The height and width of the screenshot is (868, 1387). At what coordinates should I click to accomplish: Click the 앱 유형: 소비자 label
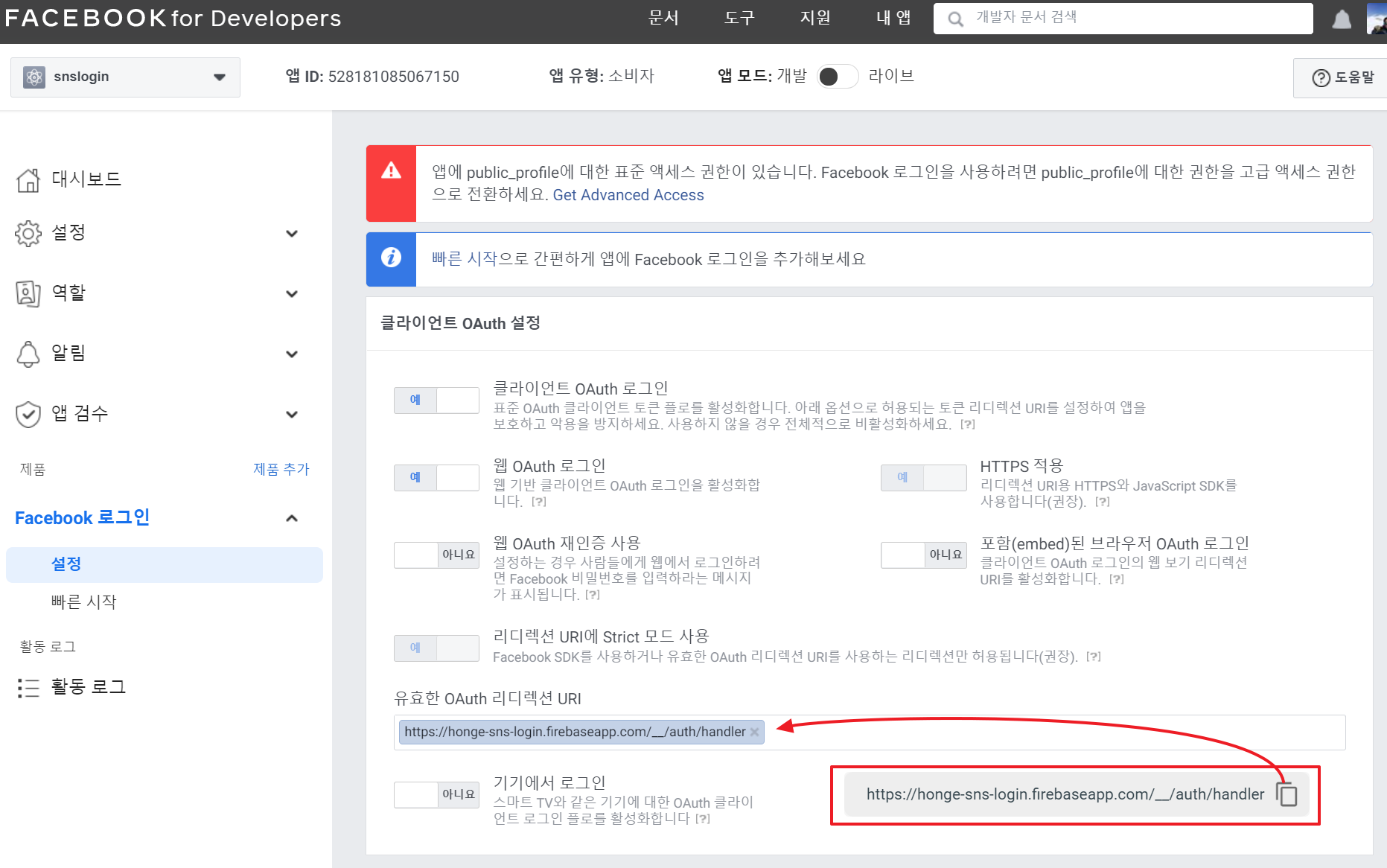(x=602, y=76)
